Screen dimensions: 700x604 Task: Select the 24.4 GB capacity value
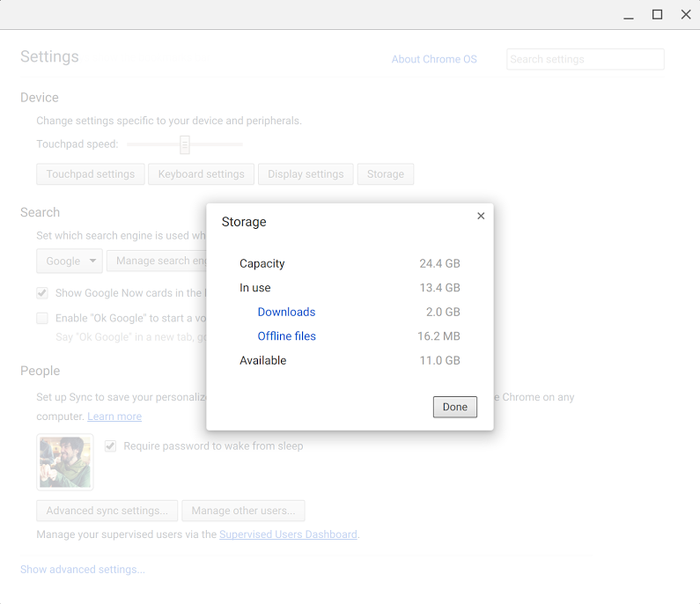point(440,263)
